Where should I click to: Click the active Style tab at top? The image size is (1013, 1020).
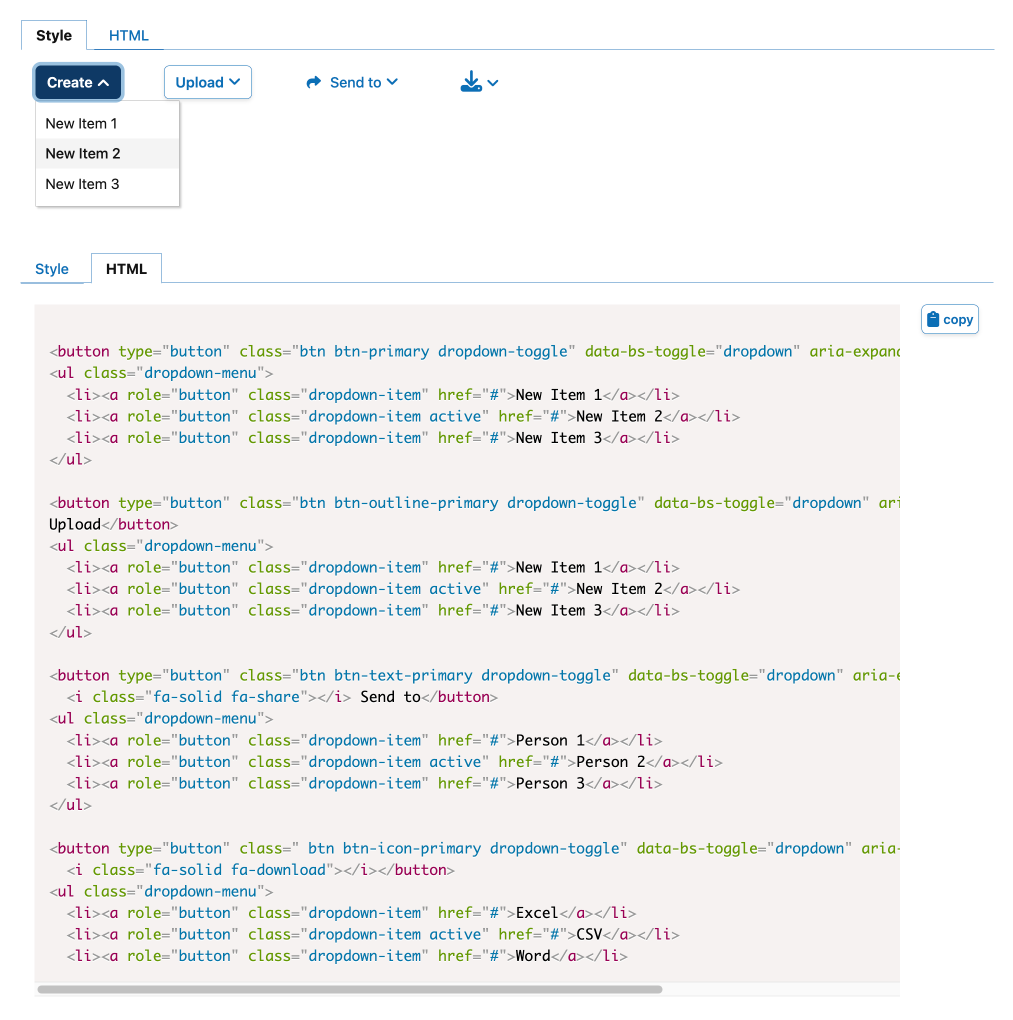[53, 34]
